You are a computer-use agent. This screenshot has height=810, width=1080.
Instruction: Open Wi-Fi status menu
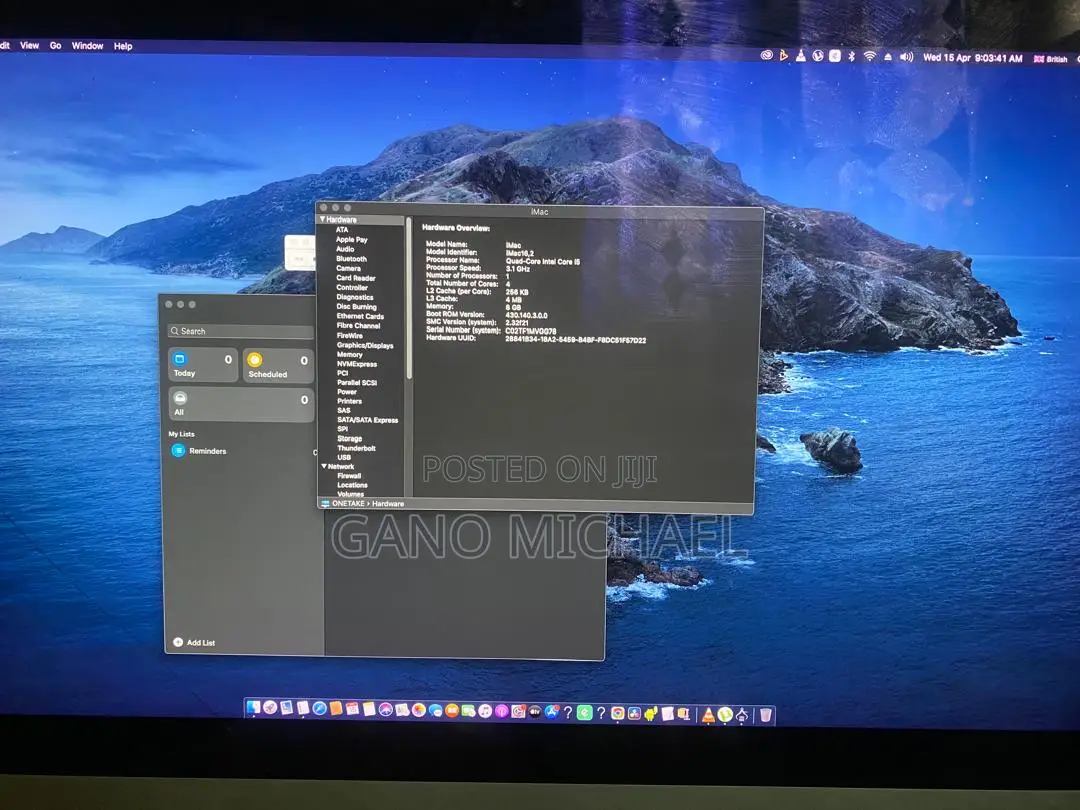point(869,56)
